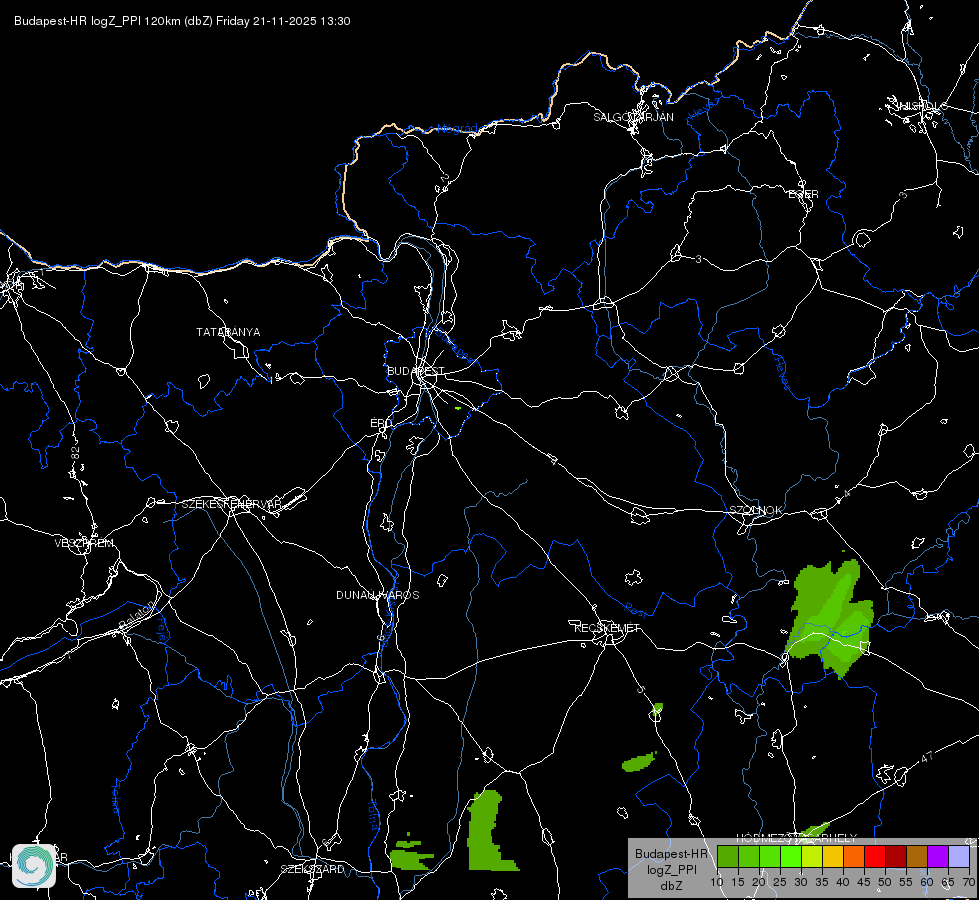The image size is (979, 900).
Task: Select the 50-55 dBZ dark red swatch
Action: click(896, 857)
